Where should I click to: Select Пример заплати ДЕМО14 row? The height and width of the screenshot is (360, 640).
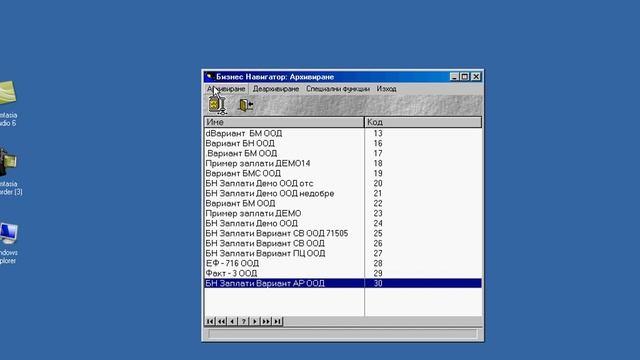pos(343,163)
